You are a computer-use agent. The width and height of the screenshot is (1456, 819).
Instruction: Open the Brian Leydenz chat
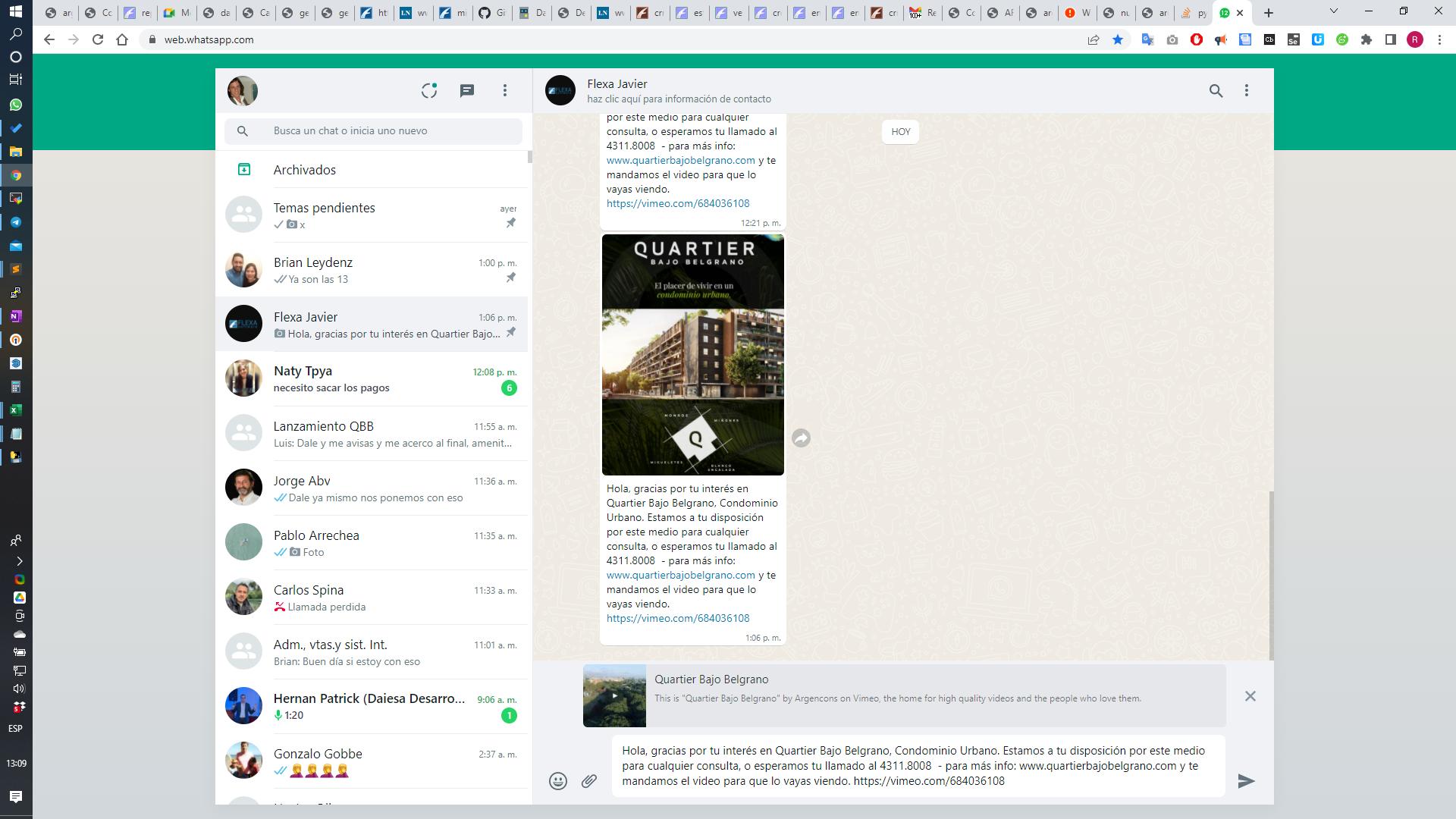[372, 270]
